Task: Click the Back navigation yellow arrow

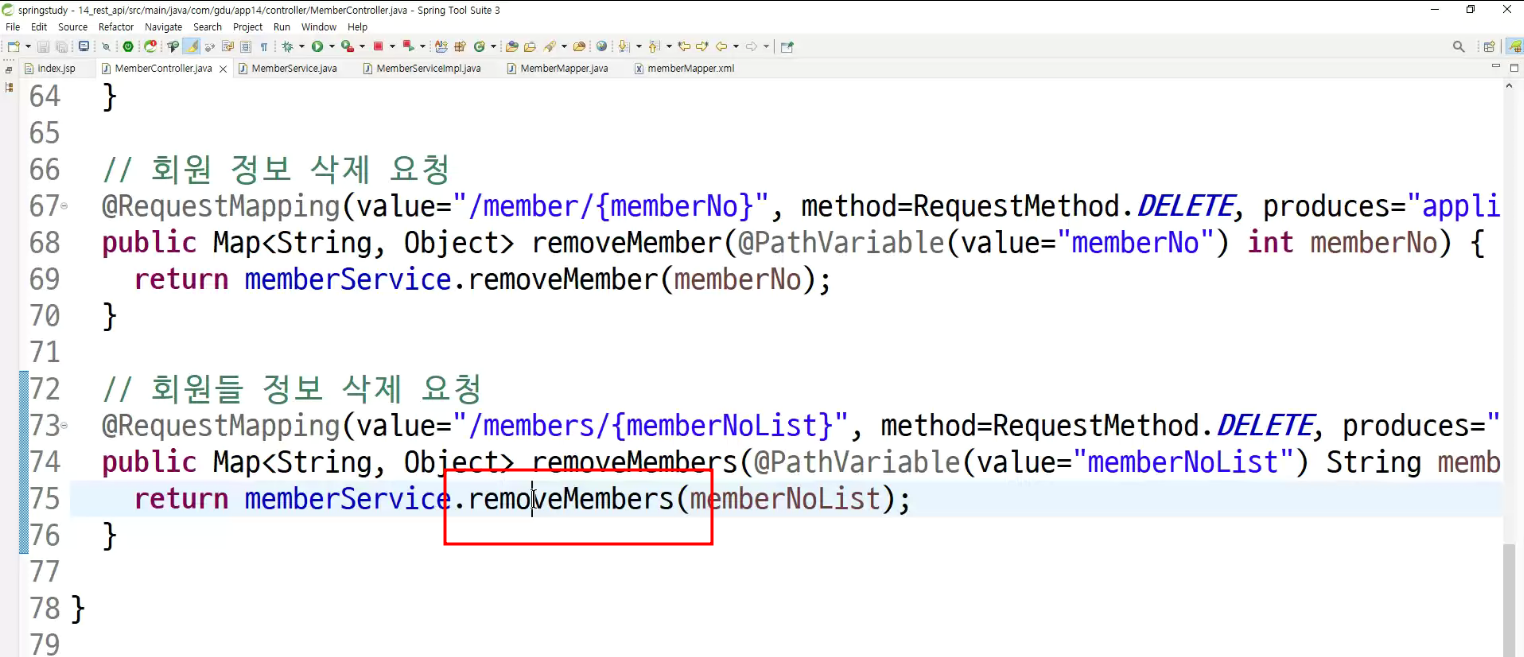Action: pos(722,46)
